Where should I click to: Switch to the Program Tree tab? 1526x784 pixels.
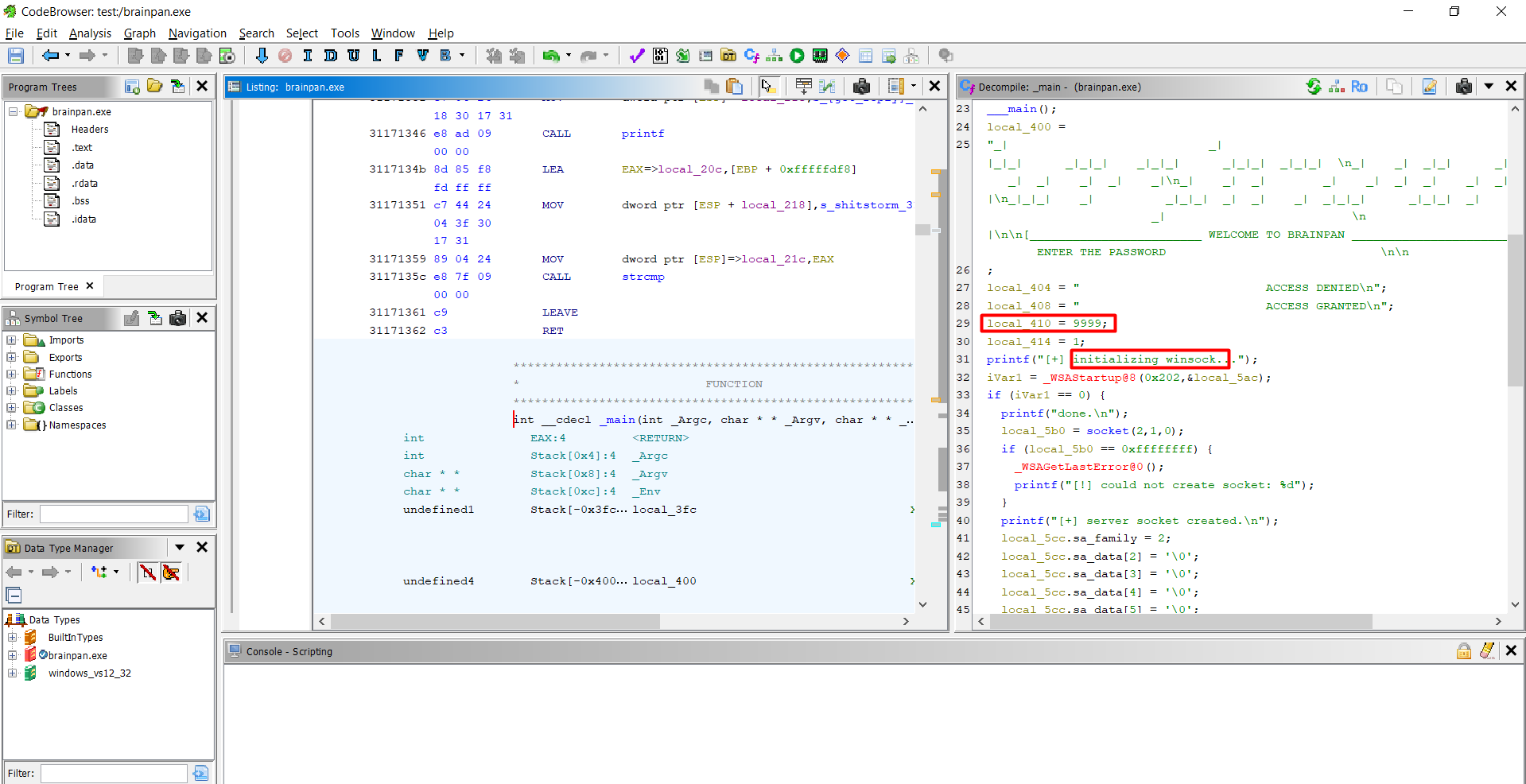(47, 286)
